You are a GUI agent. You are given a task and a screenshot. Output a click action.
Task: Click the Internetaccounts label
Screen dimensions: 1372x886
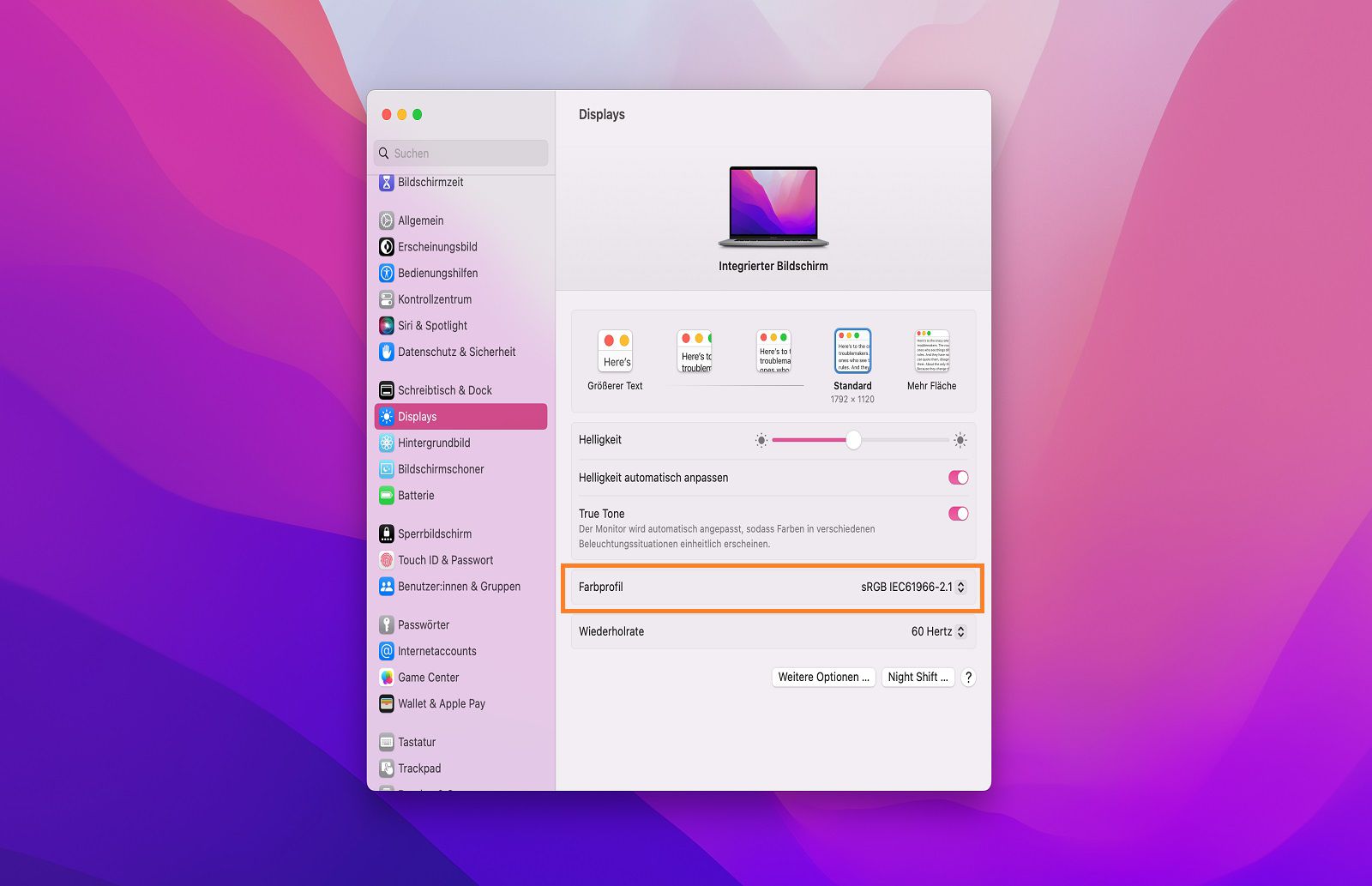(x=437, y=651)
